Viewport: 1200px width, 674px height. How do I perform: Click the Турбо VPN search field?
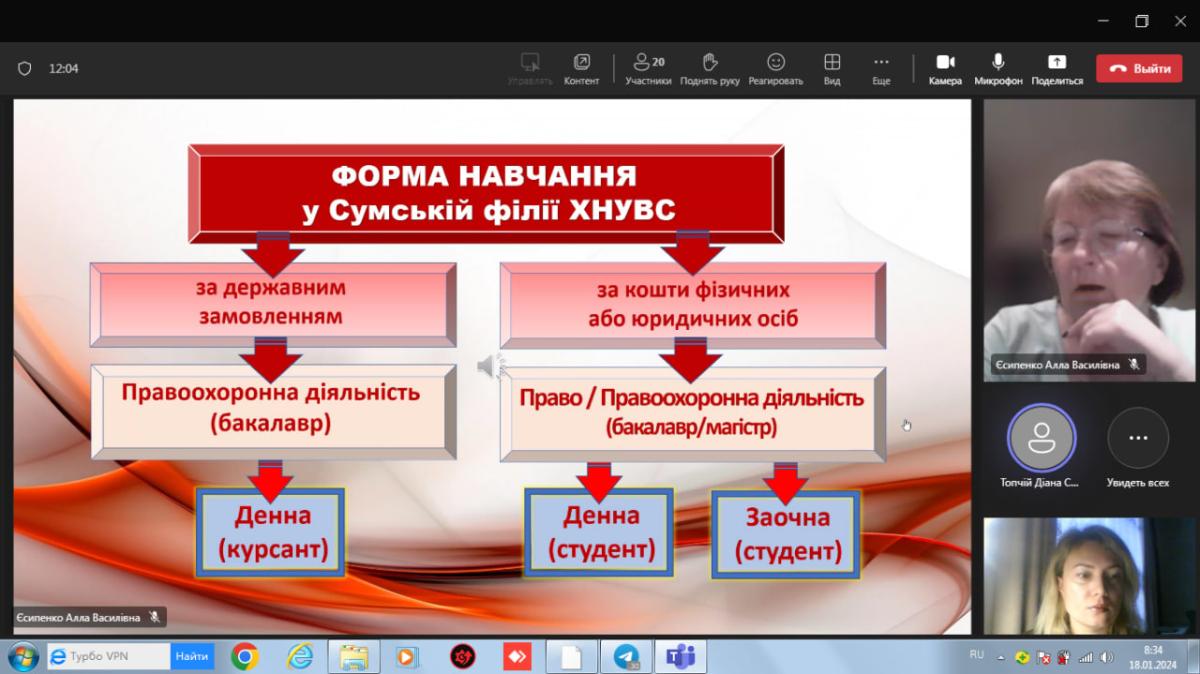[108, 656]
